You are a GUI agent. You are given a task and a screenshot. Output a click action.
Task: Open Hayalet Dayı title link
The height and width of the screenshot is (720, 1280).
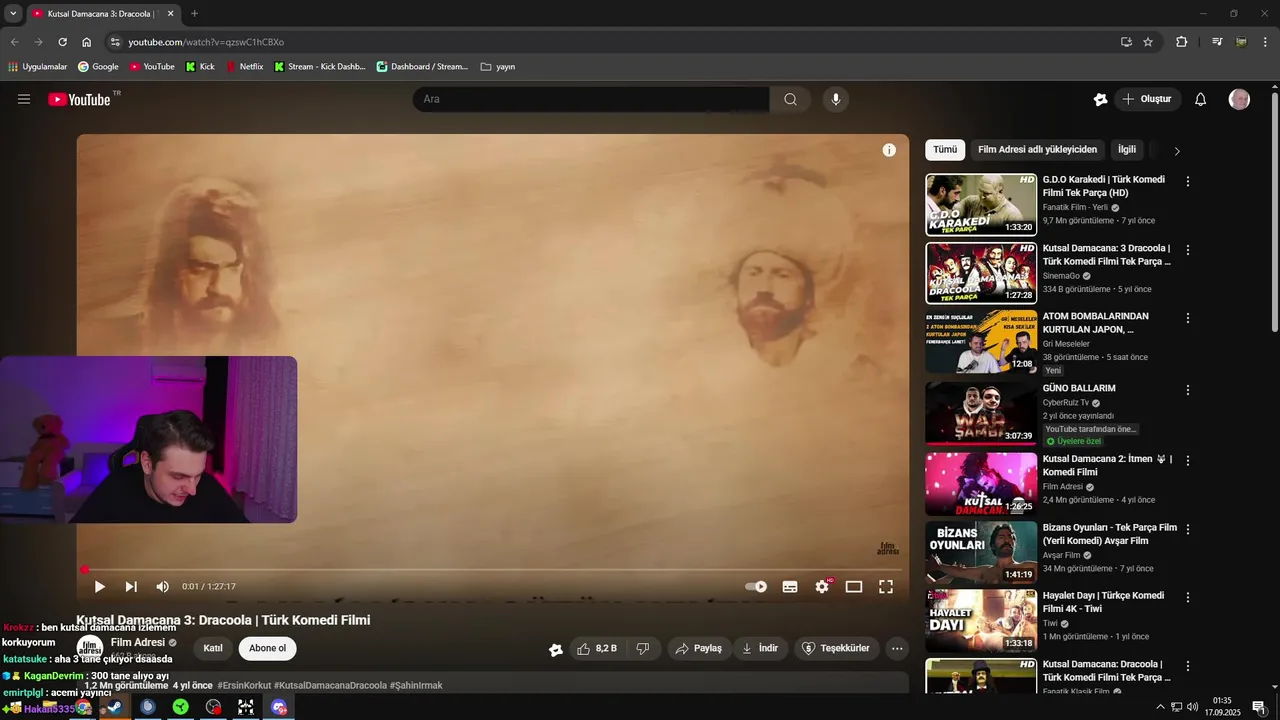click(1103, 602)
